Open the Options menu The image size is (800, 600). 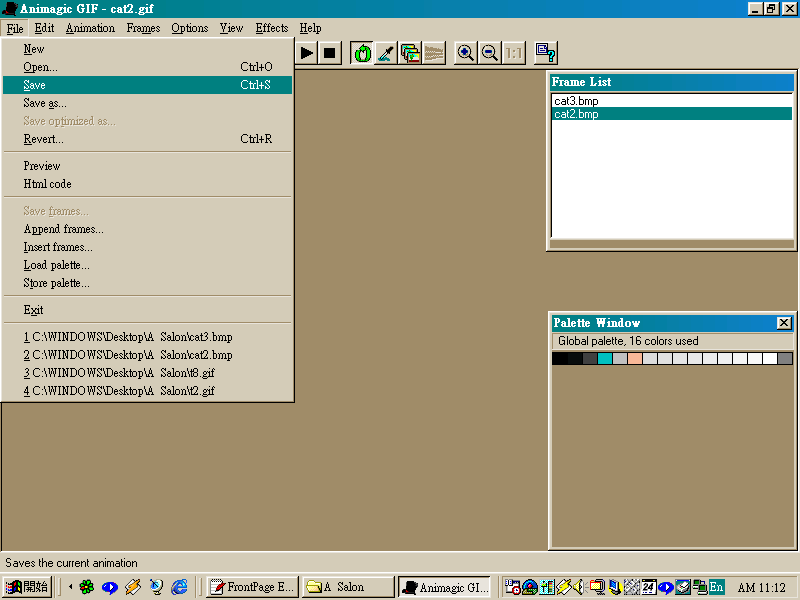tap(190, 28)
